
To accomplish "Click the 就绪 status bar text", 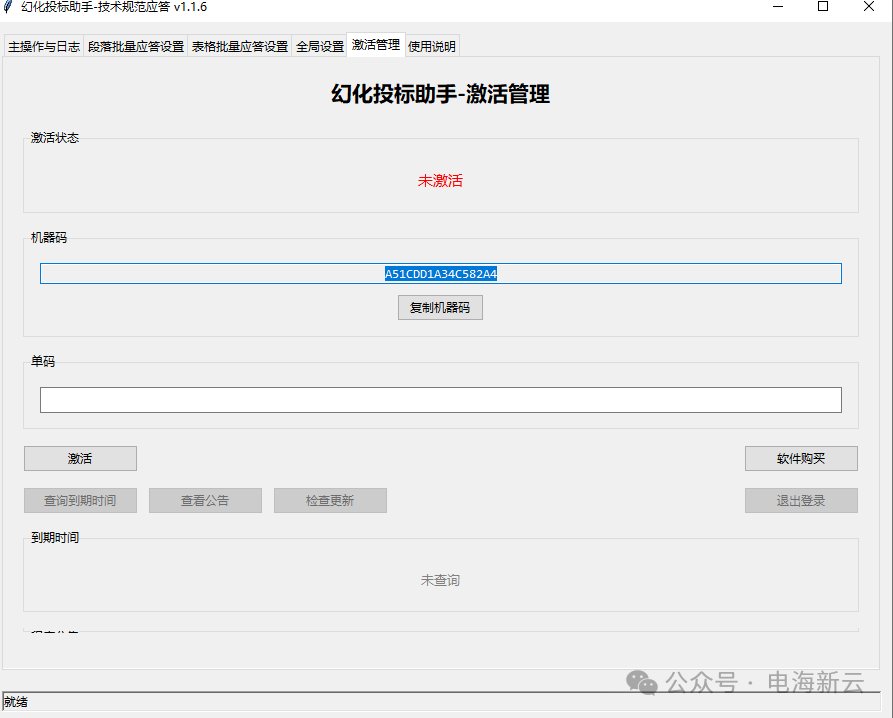I will 16,704.
